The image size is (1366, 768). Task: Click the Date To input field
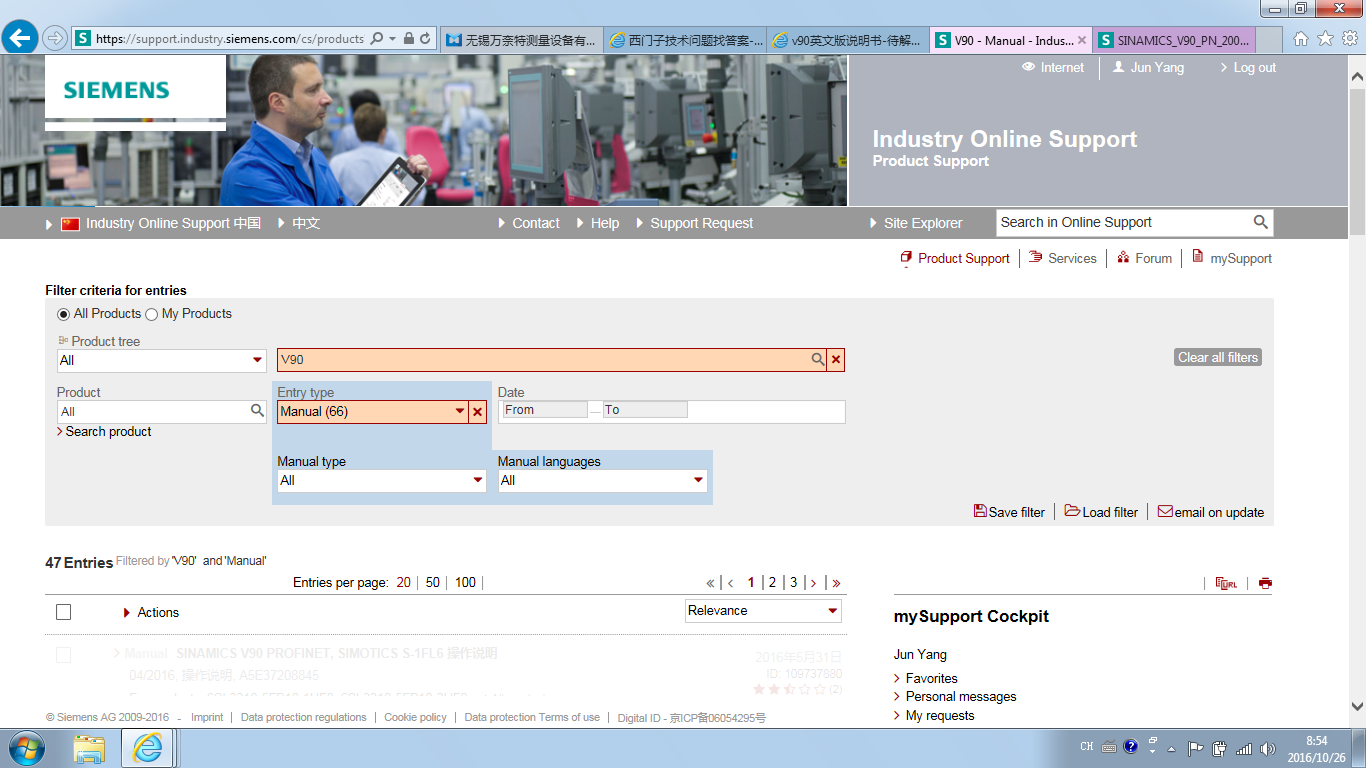click(645, 410)
